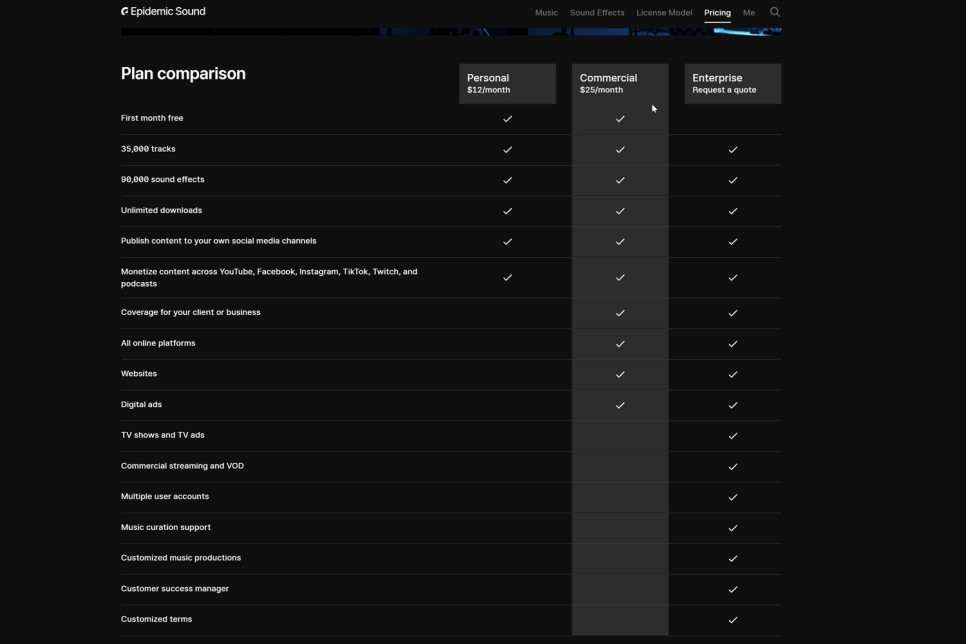The image size is (966, 644).
Task: Click 35,000 tracks checkmark under Enterprise
Action: coord(733,149)
